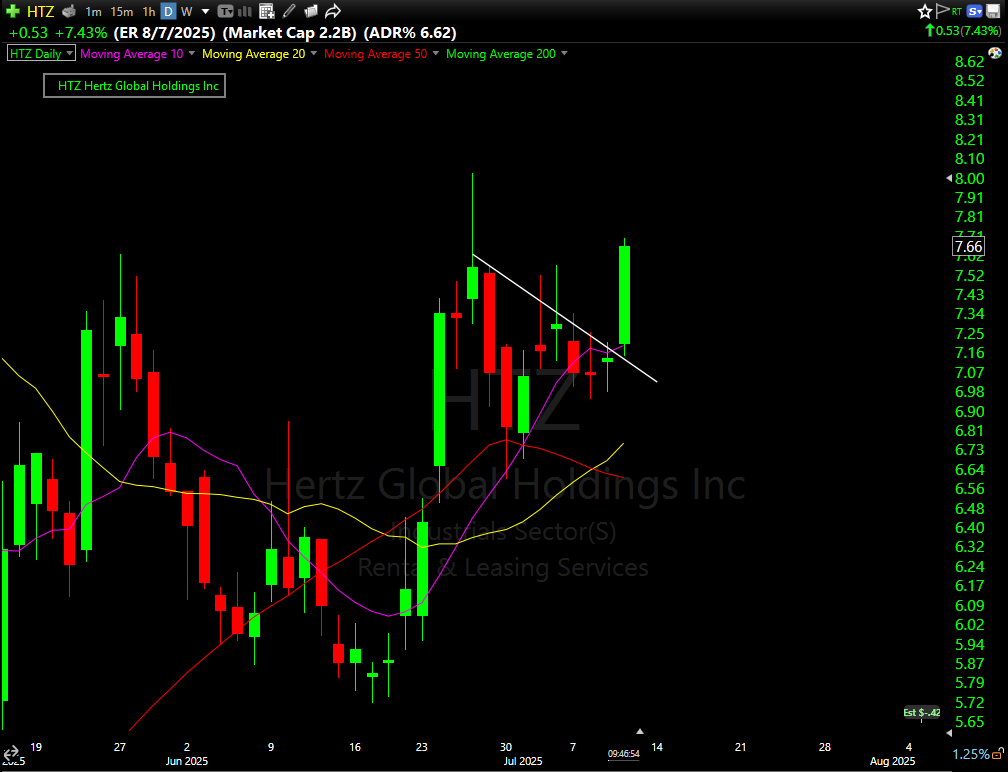1008x772 pixels.
Task: Toggle the orange scale lock icon
Action: [998, 753]
